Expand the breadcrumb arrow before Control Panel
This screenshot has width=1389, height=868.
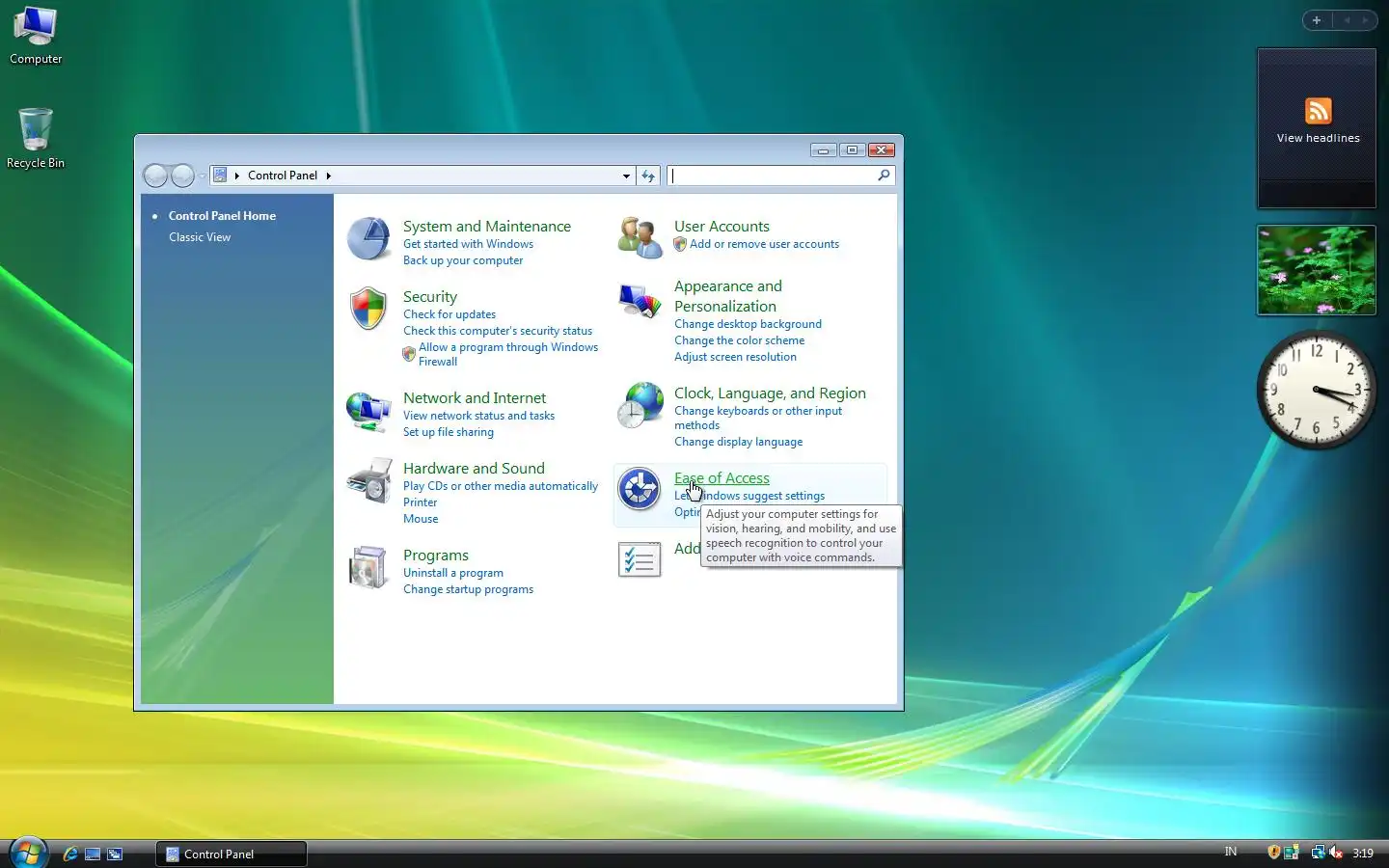click(x=237, y=176)
